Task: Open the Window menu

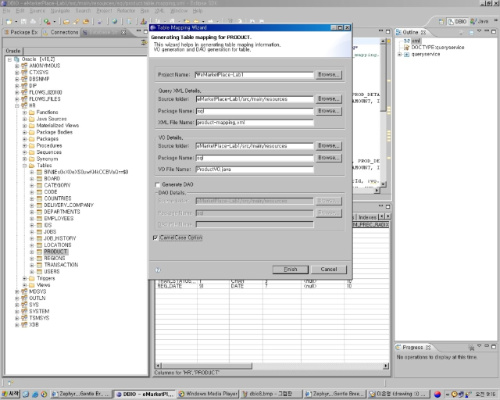Action: point(179,11)
